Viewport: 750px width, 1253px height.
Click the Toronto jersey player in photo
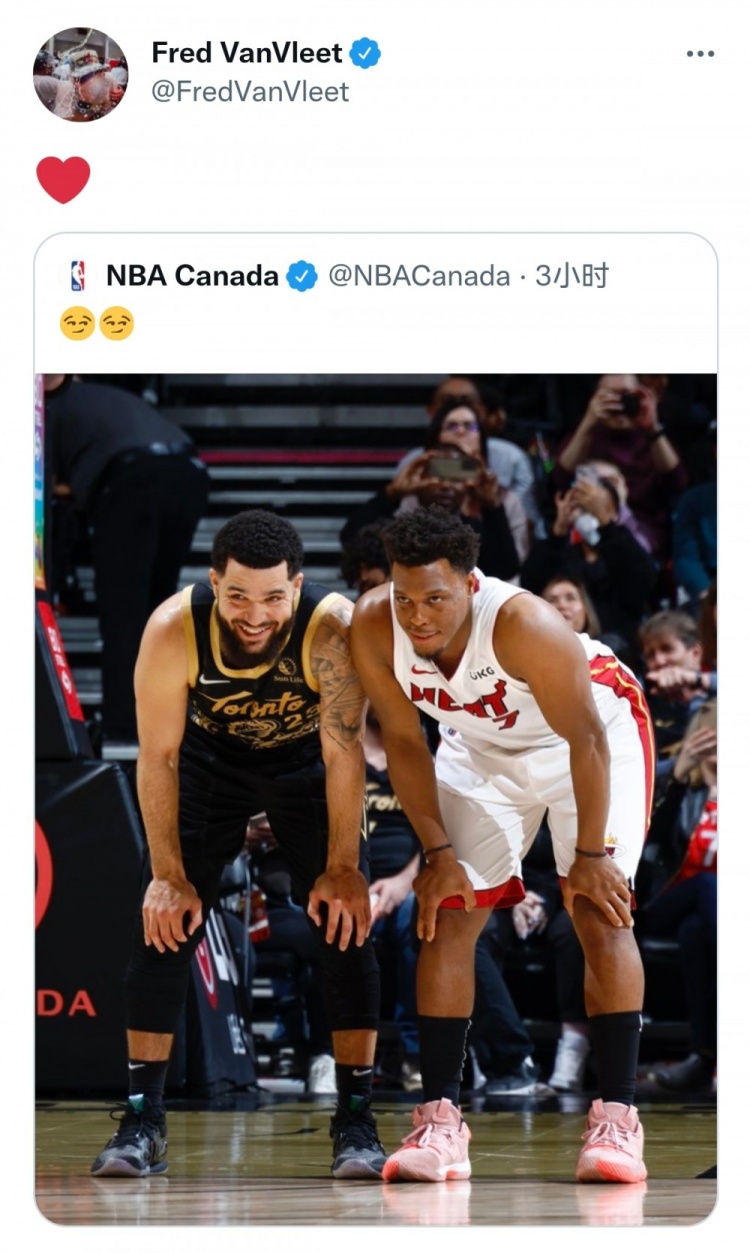click(x=255, y=840)
